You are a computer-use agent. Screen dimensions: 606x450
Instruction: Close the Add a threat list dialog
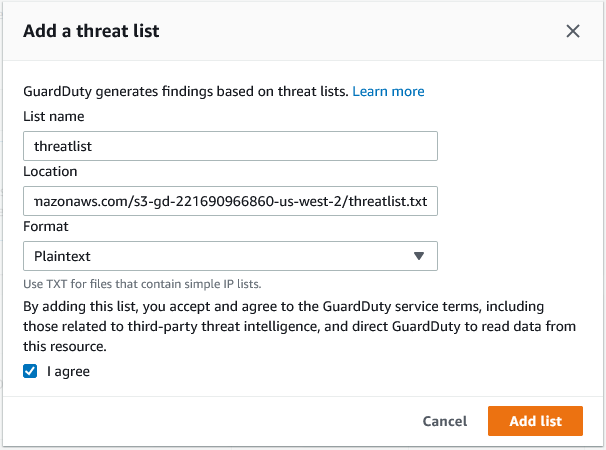pos(573,31)
